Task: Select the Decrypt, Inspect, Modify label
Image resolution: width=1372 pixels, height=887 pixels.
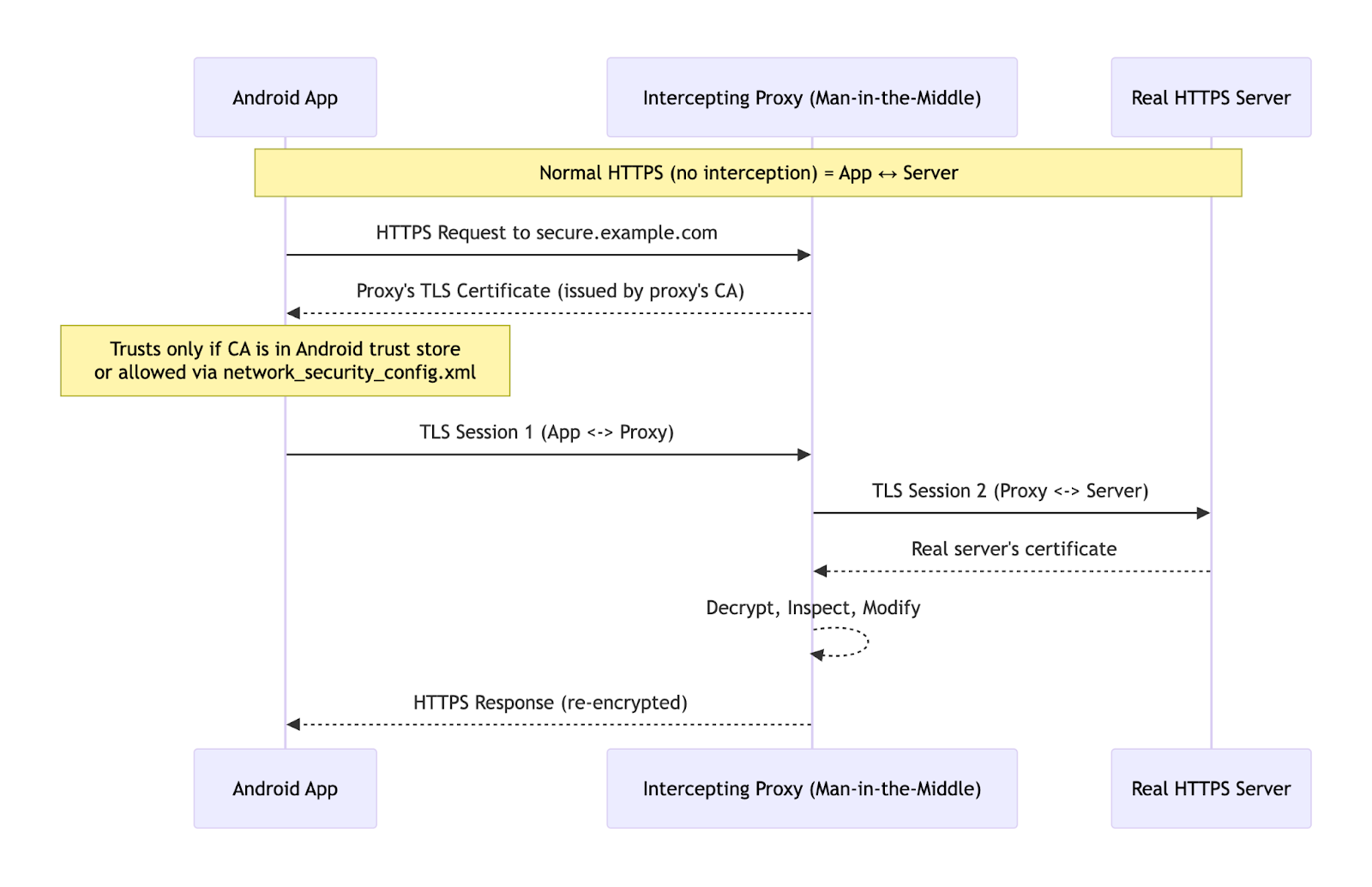Action: tap(813, 607)
